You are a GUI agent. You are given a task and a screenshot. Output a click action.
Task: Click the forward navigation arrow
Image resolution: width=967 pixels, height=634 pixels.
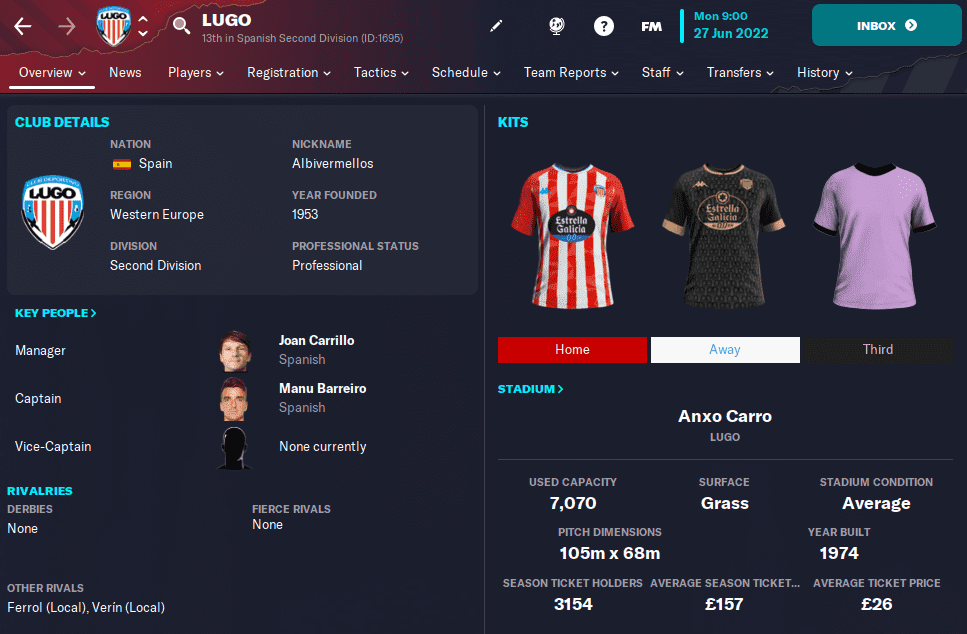point(67,26)
